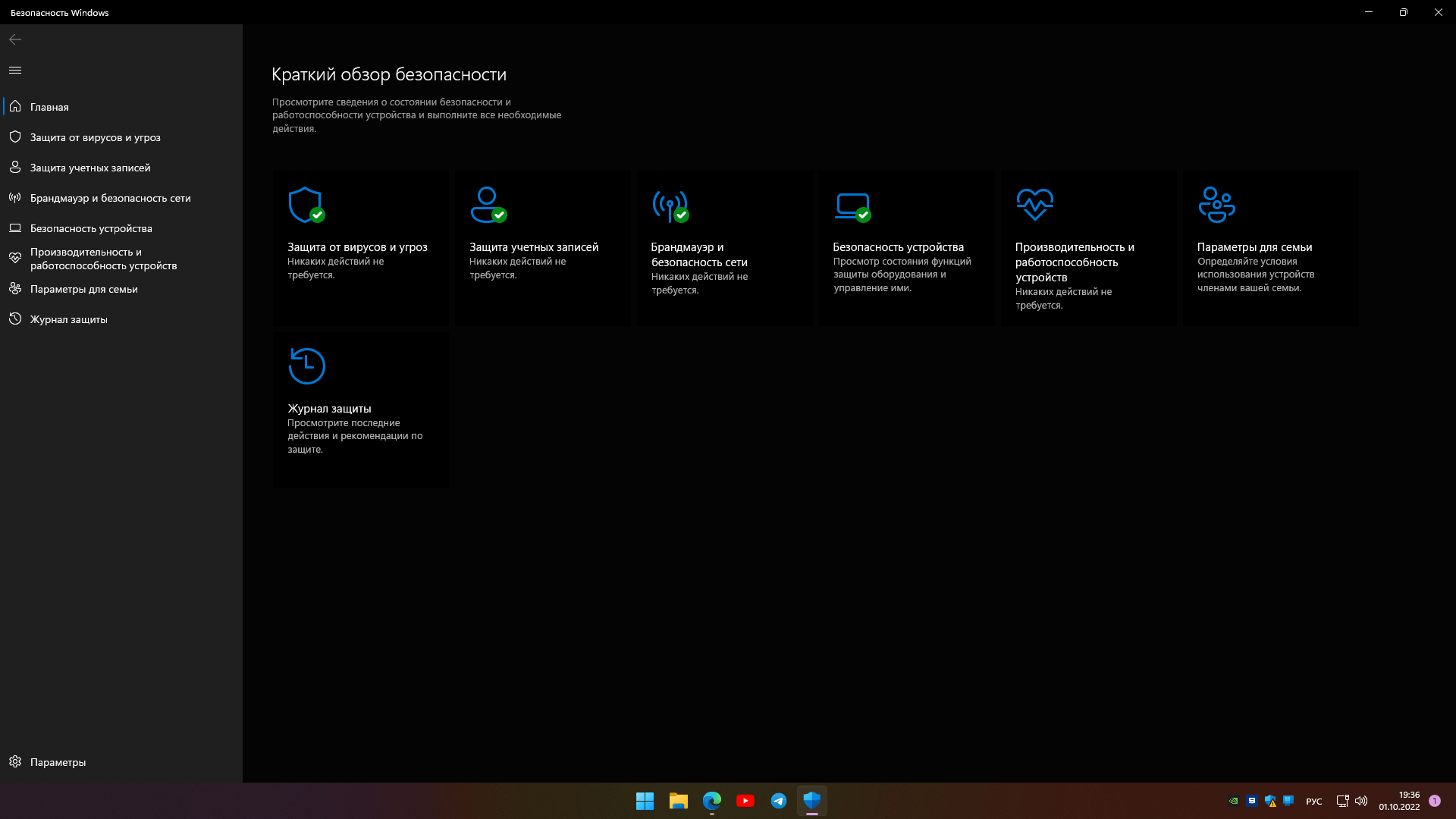1456x819 pixels.
Task: Open the firewall and network antenna tile icon
Action: point(670,205)
